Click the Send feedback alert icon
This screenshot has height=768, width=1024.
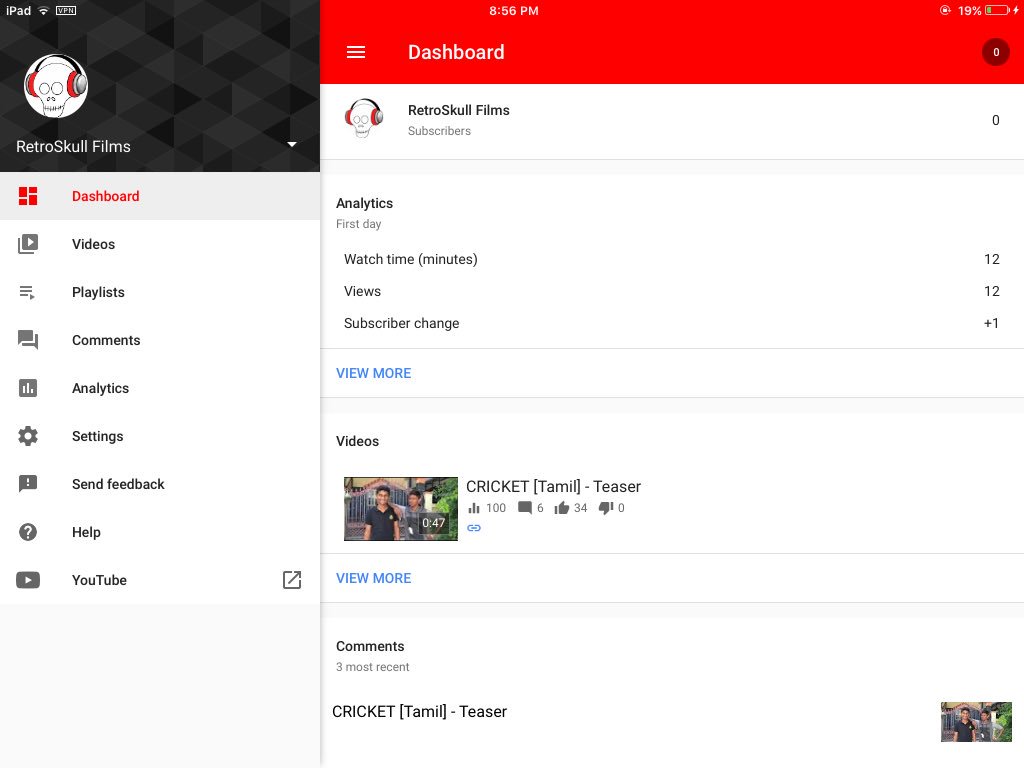[x=28, y=484]
